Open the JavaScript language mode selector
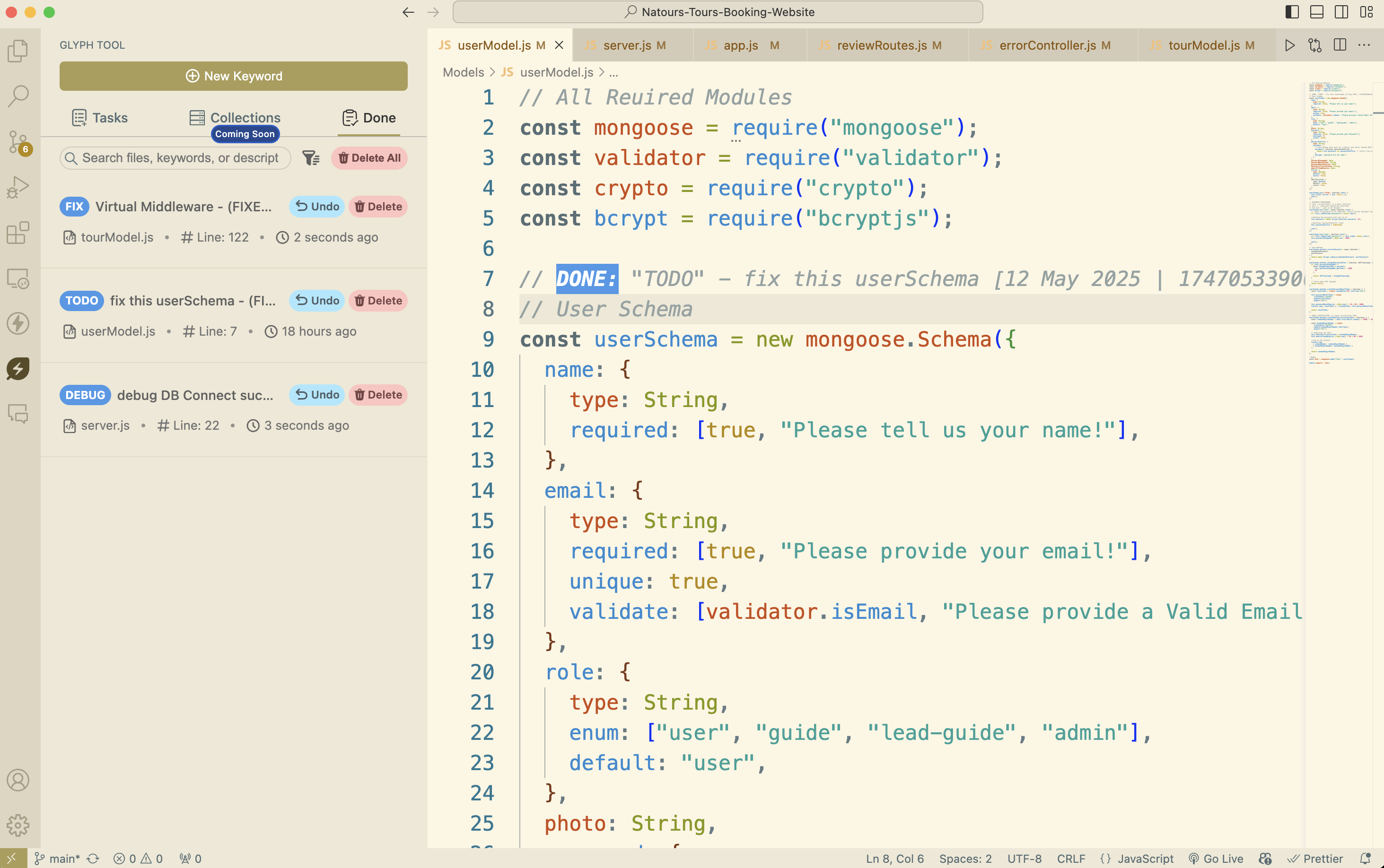 [x=1145, y=858]
